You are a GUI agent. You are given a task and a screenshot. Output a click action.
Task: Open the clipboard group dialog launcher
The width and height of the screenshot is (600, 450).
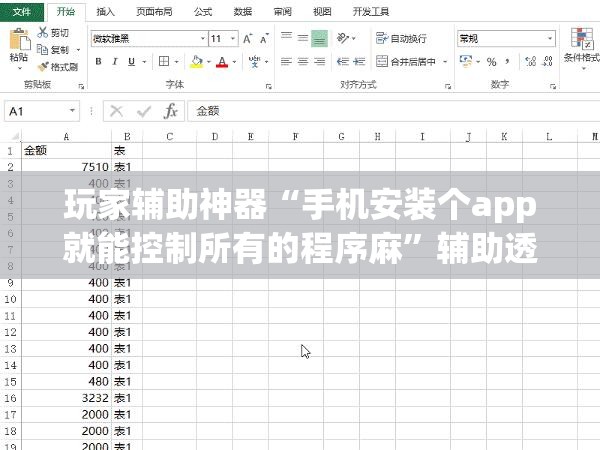81,86
